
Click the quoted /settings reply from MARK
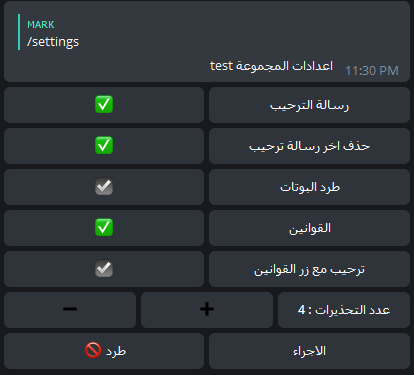click(53, 32)
